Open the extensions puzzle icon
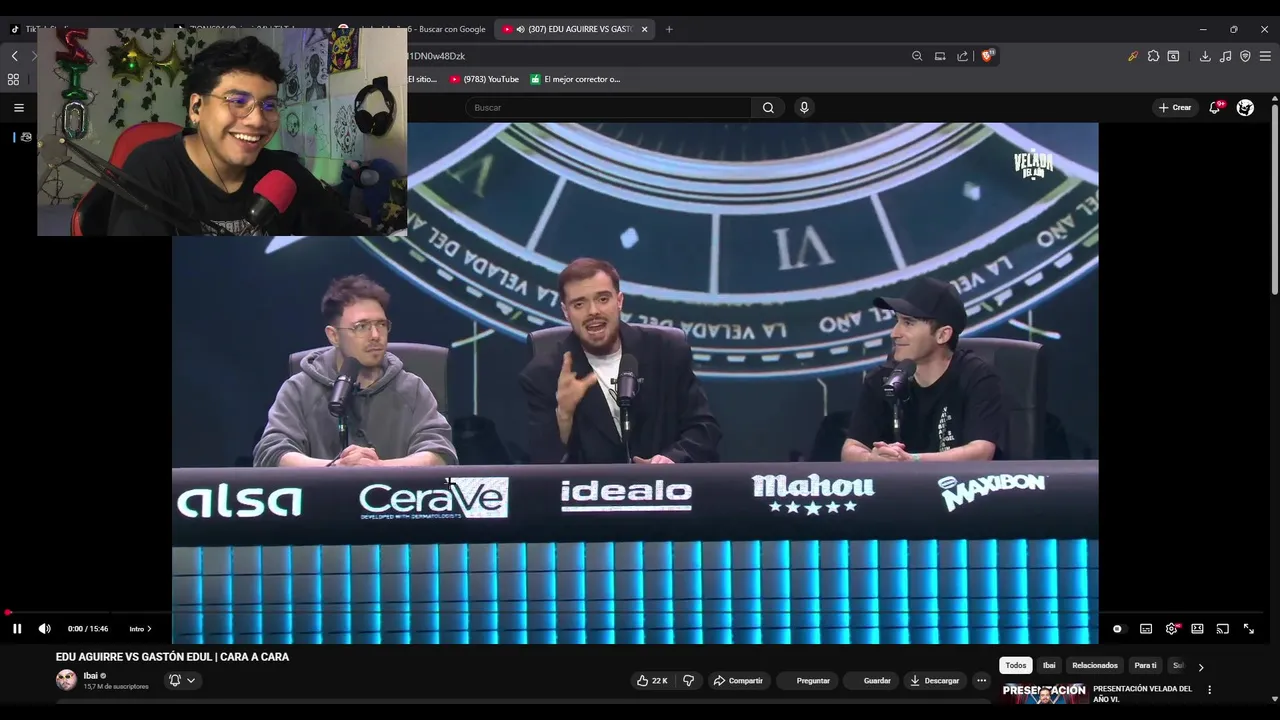 coord(1153,56)
